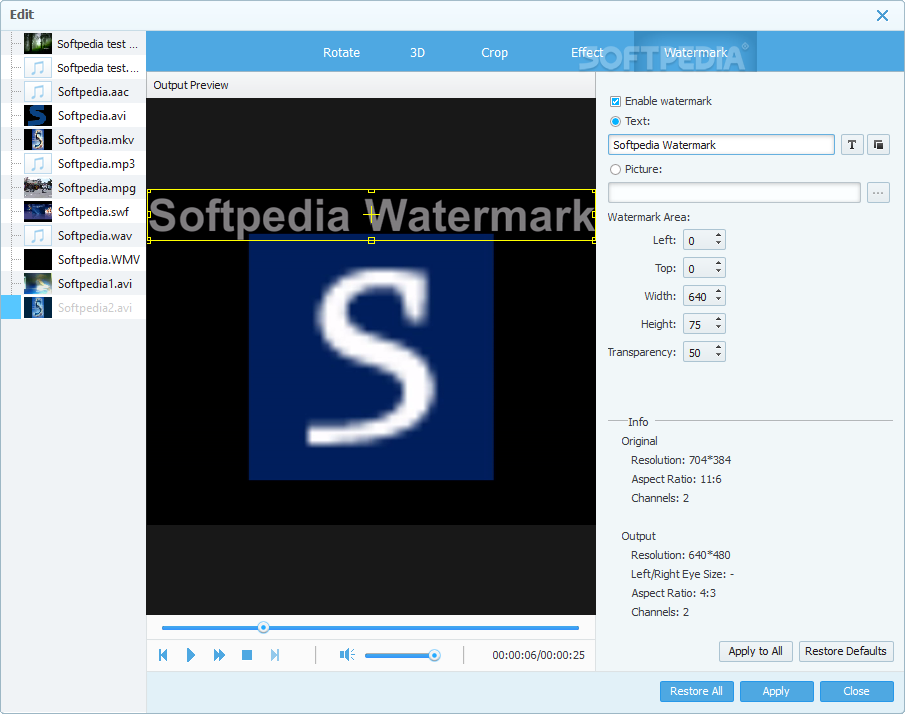
Task: Open the watermark font settings (T icon)
Action: click(852, 144)
